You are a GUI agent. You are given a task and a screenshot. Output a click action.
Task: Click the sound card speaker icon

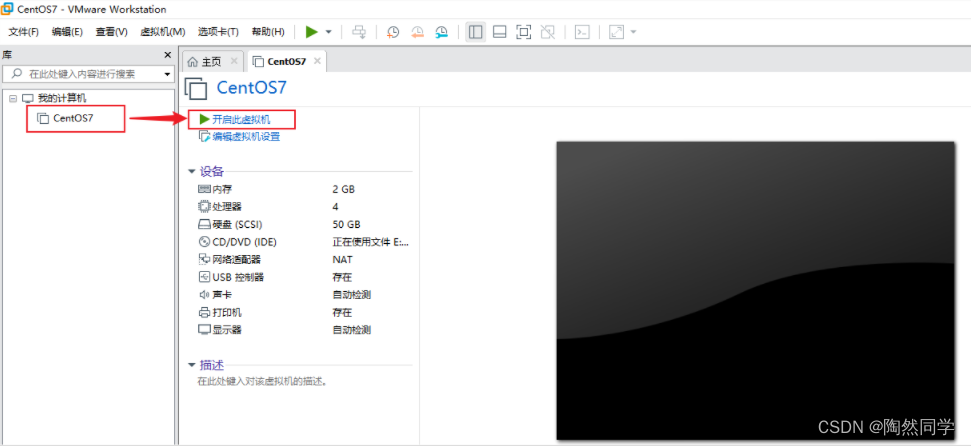[204, 295]
